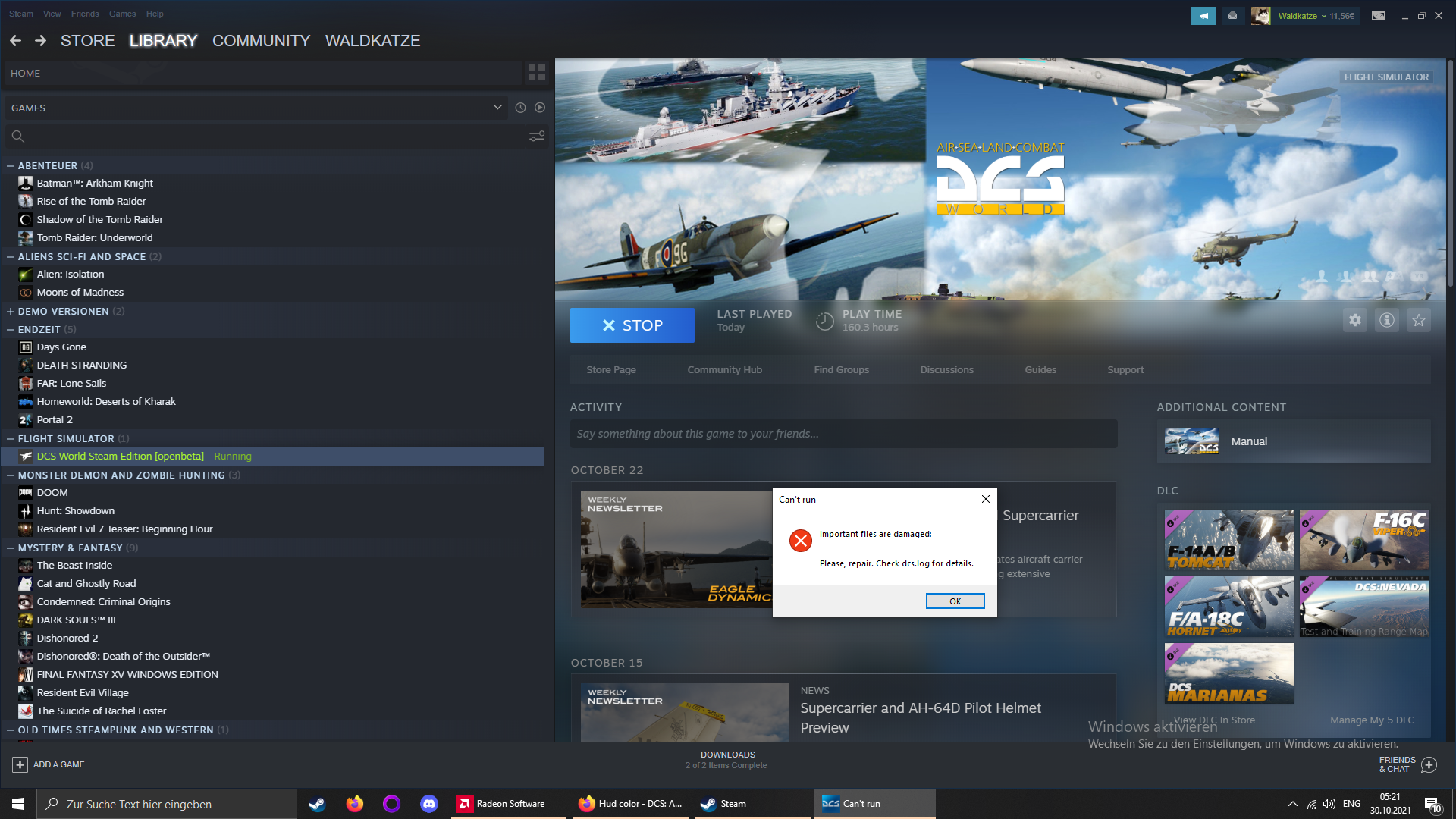Open the DCS Marianas DLC thumbnail
This screenshot has height=819, width=1456.
click(1229, 673)
